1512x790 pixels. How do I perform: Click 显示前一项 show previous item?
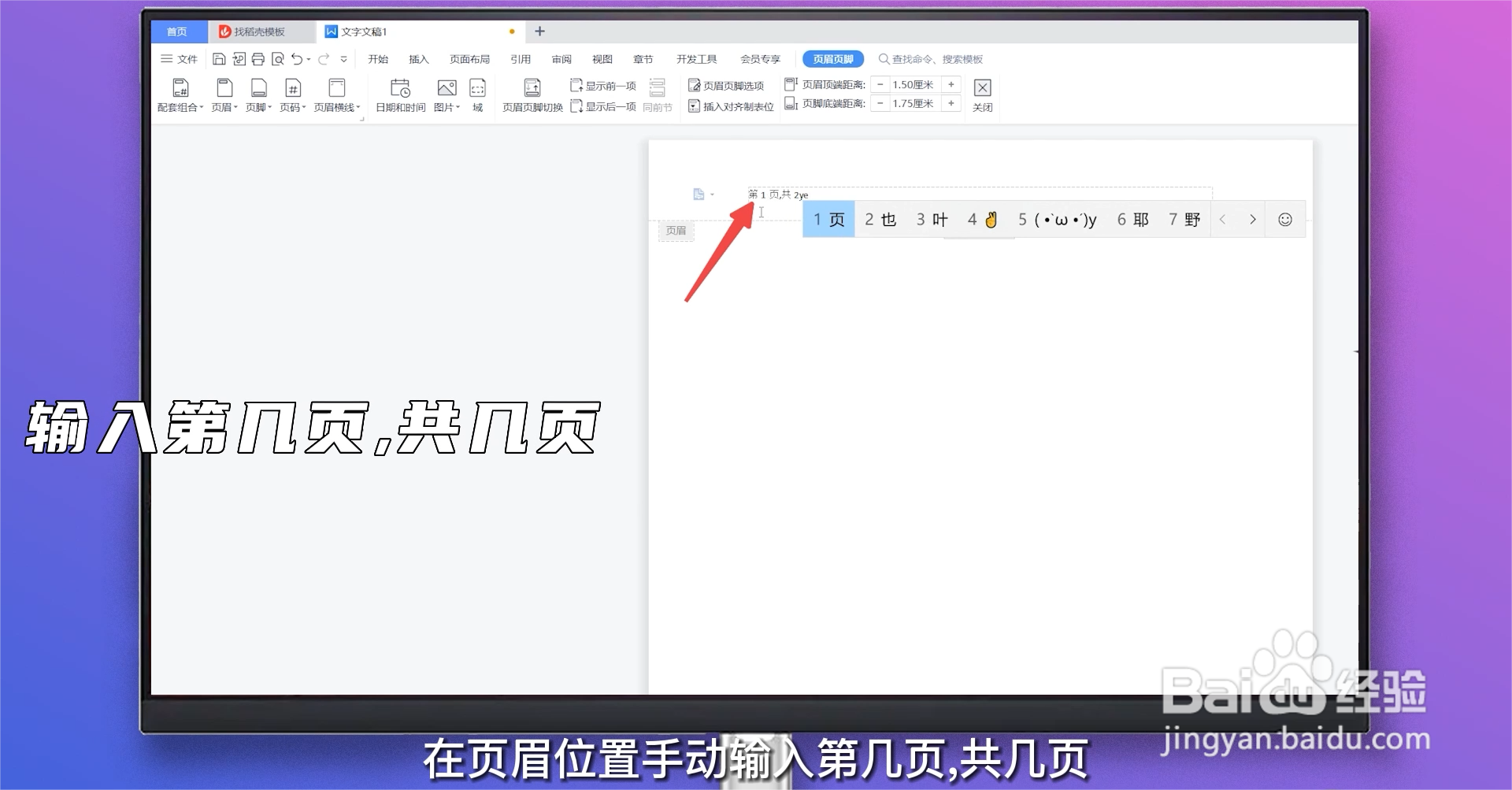(x=603, y=86)
